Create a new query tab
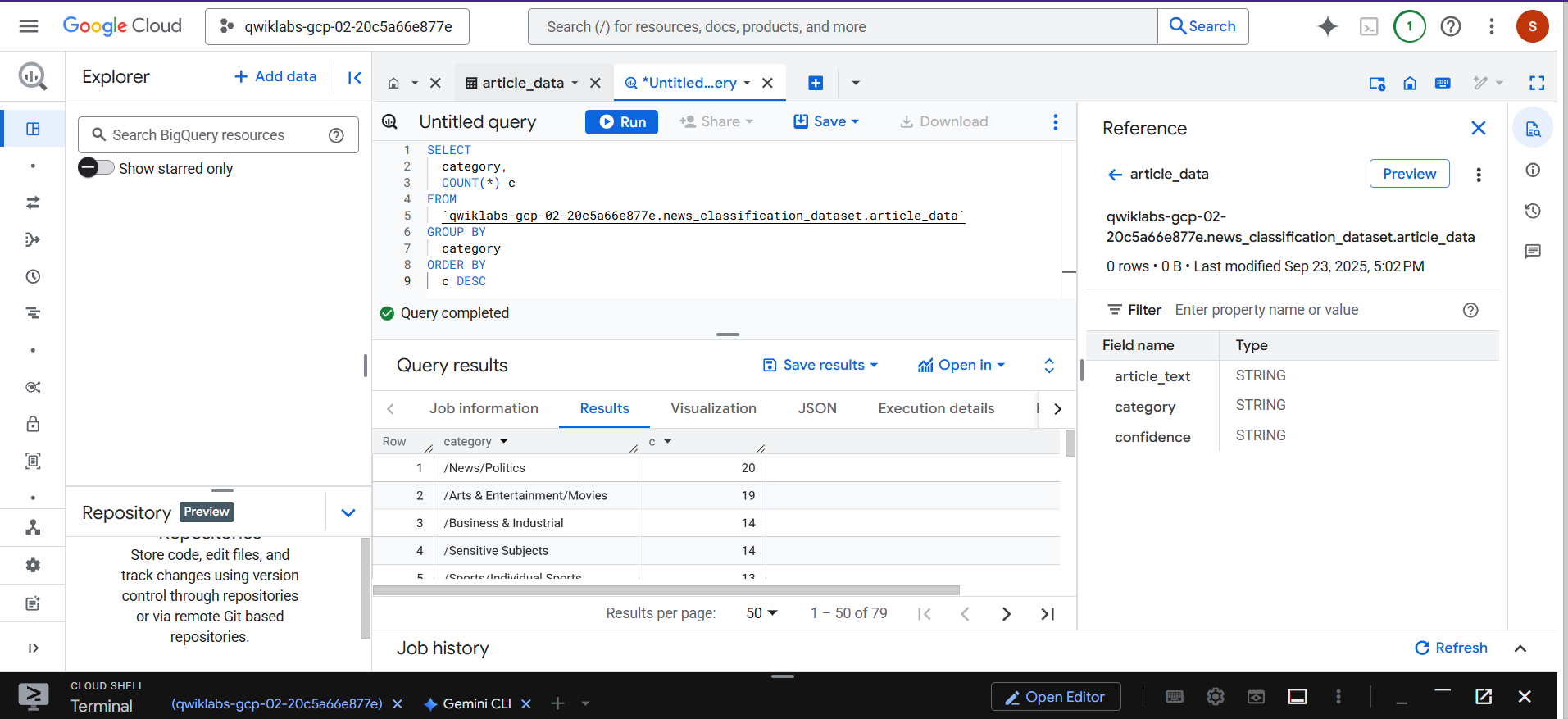1568x719 pixels. coord(816,83)
